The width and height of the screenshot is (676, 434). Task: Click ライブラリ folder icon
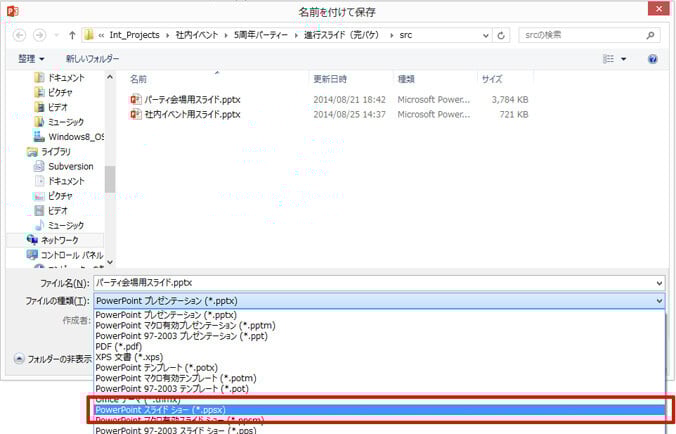pyautogui.click(x=32, y=152)
